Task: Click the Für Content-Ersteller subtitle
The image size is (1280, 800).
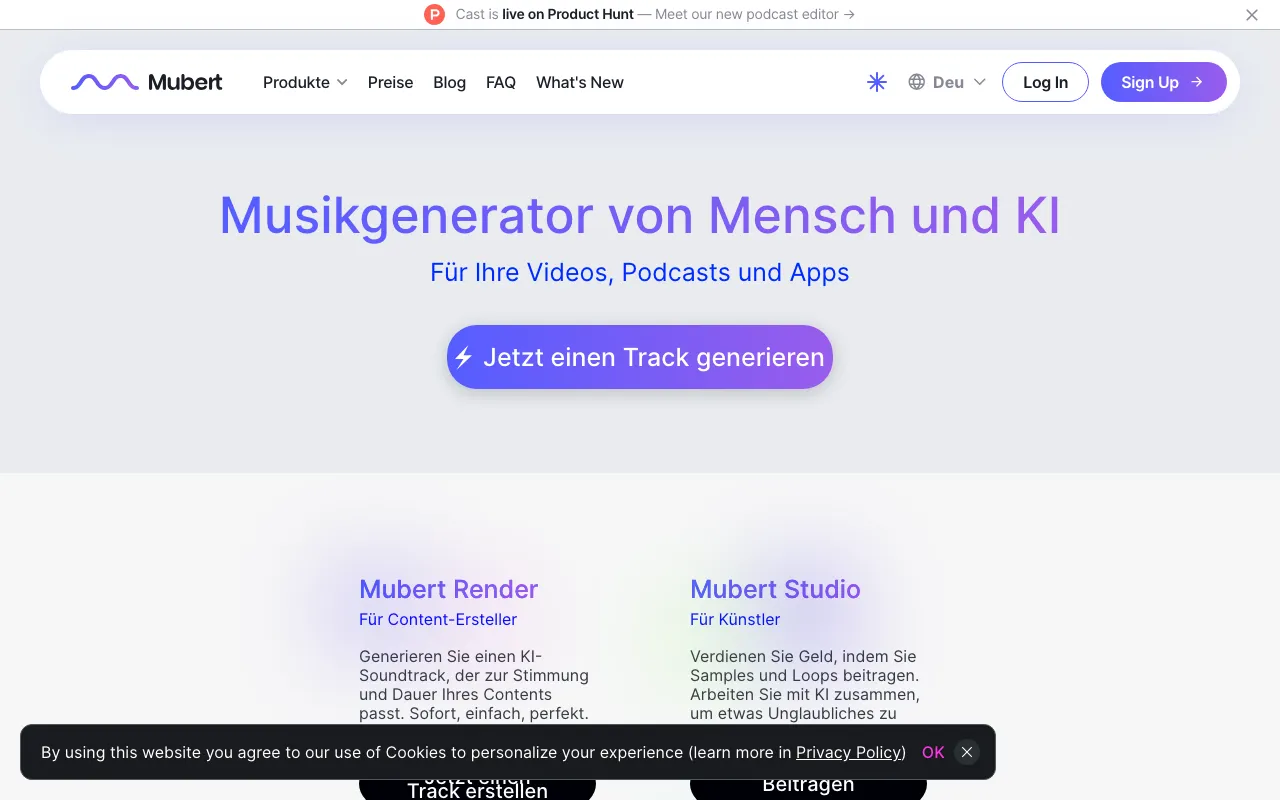Action: pos(438,619)
